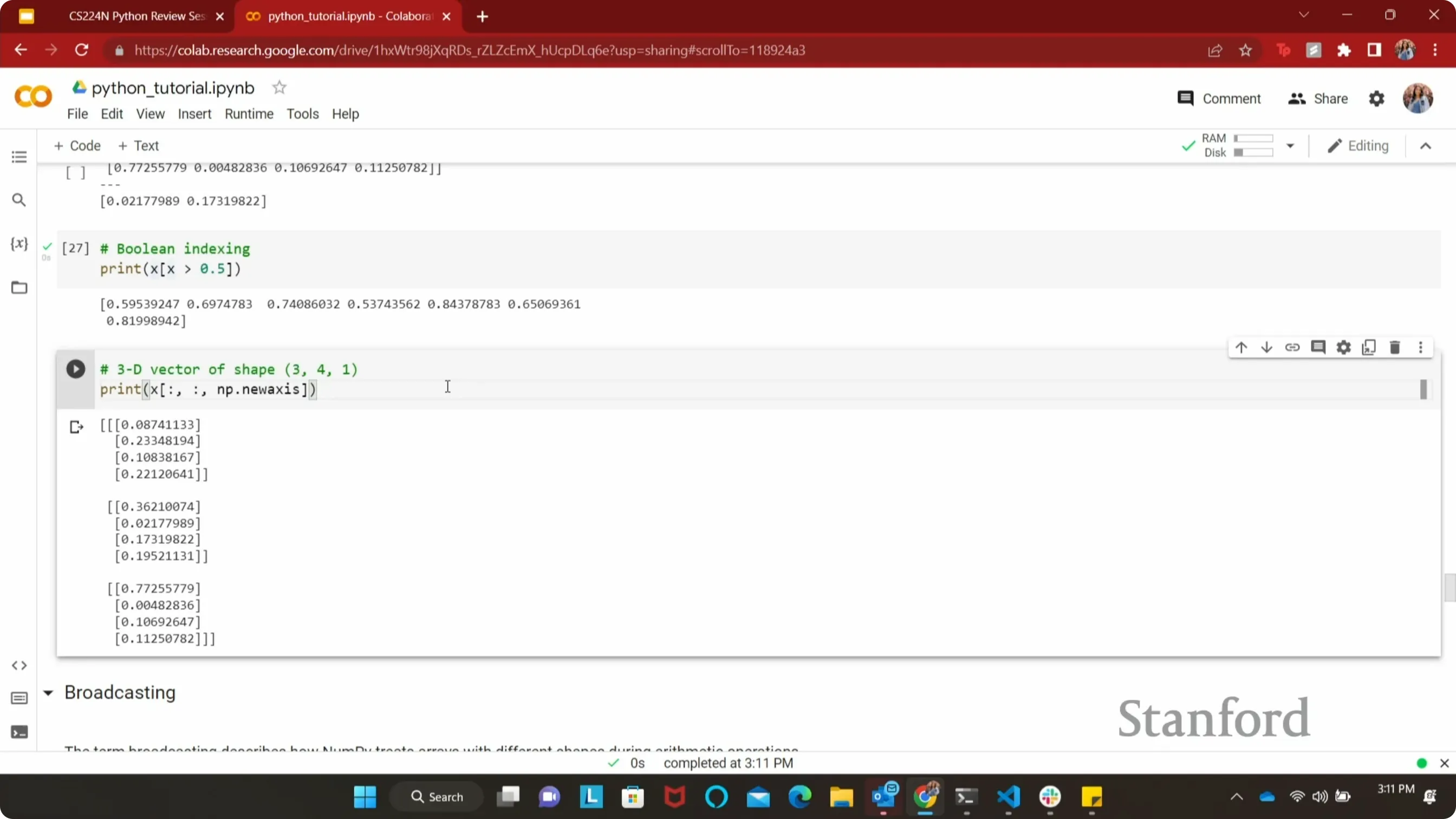Open Visual Studio Code from taskbar

1009,797
